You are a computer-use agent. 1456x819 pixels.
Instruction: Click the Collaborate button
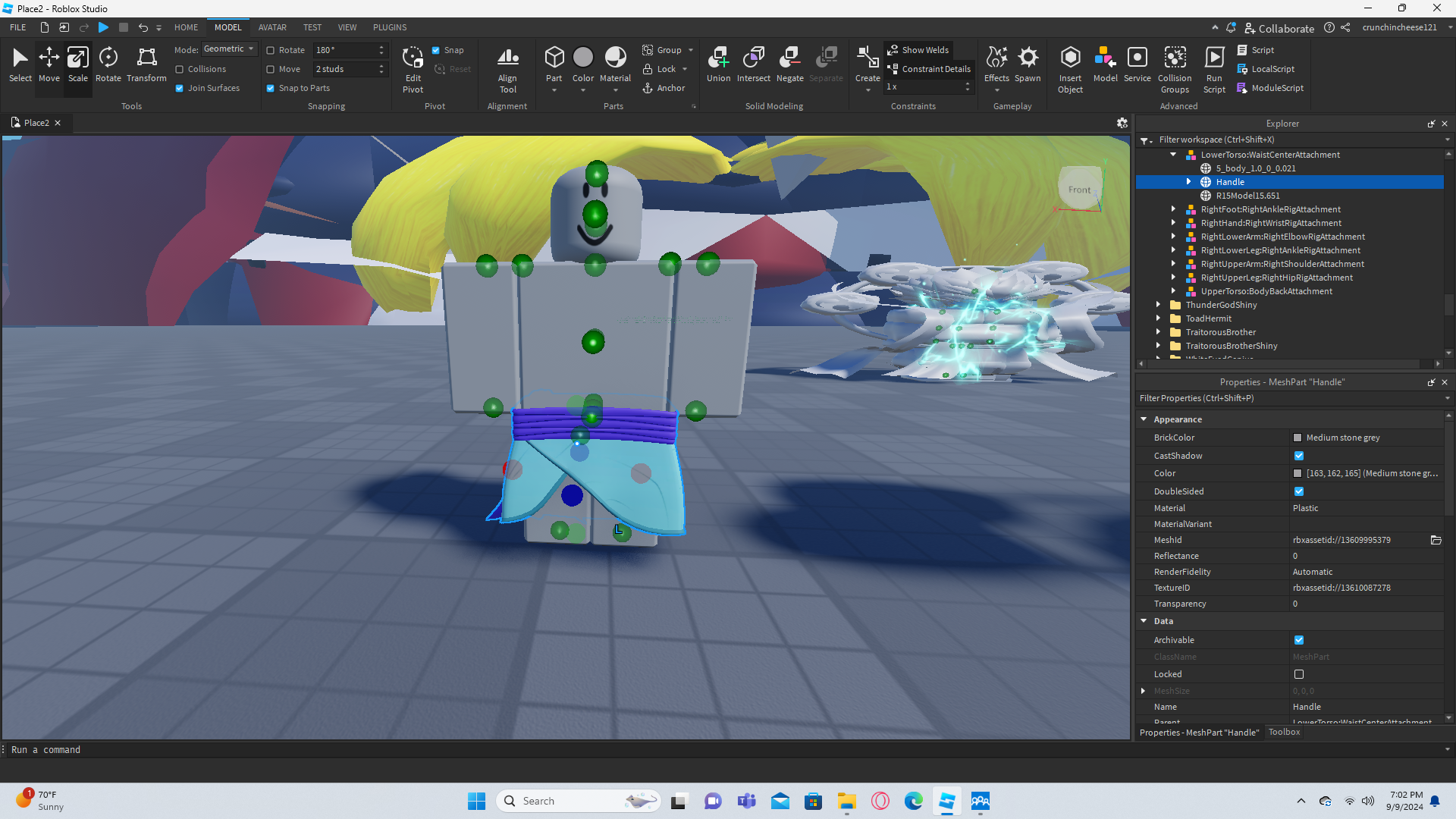pos(1279,28)
